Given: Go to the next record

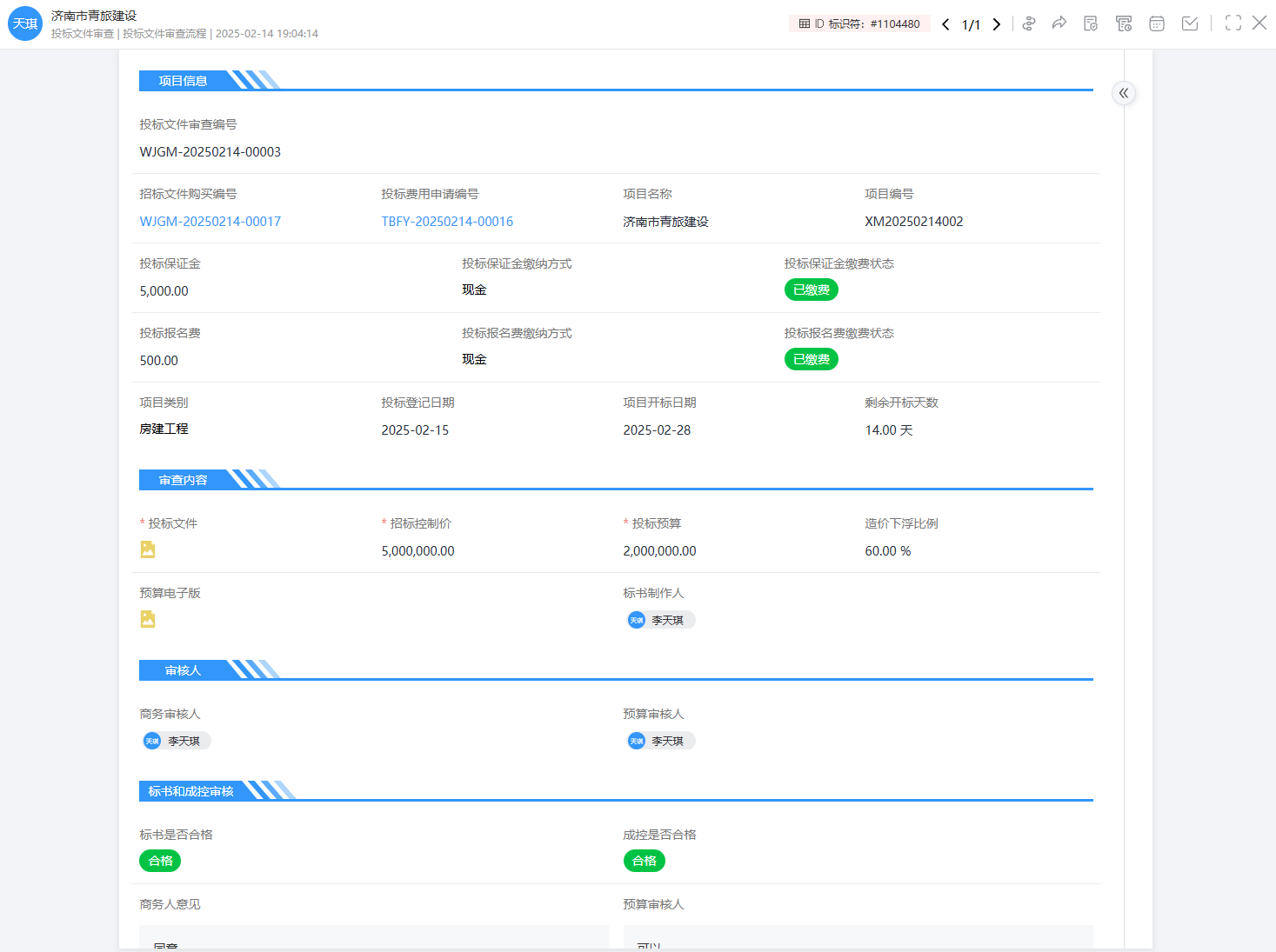Looking at the screenshot, I should click(997, 24).
